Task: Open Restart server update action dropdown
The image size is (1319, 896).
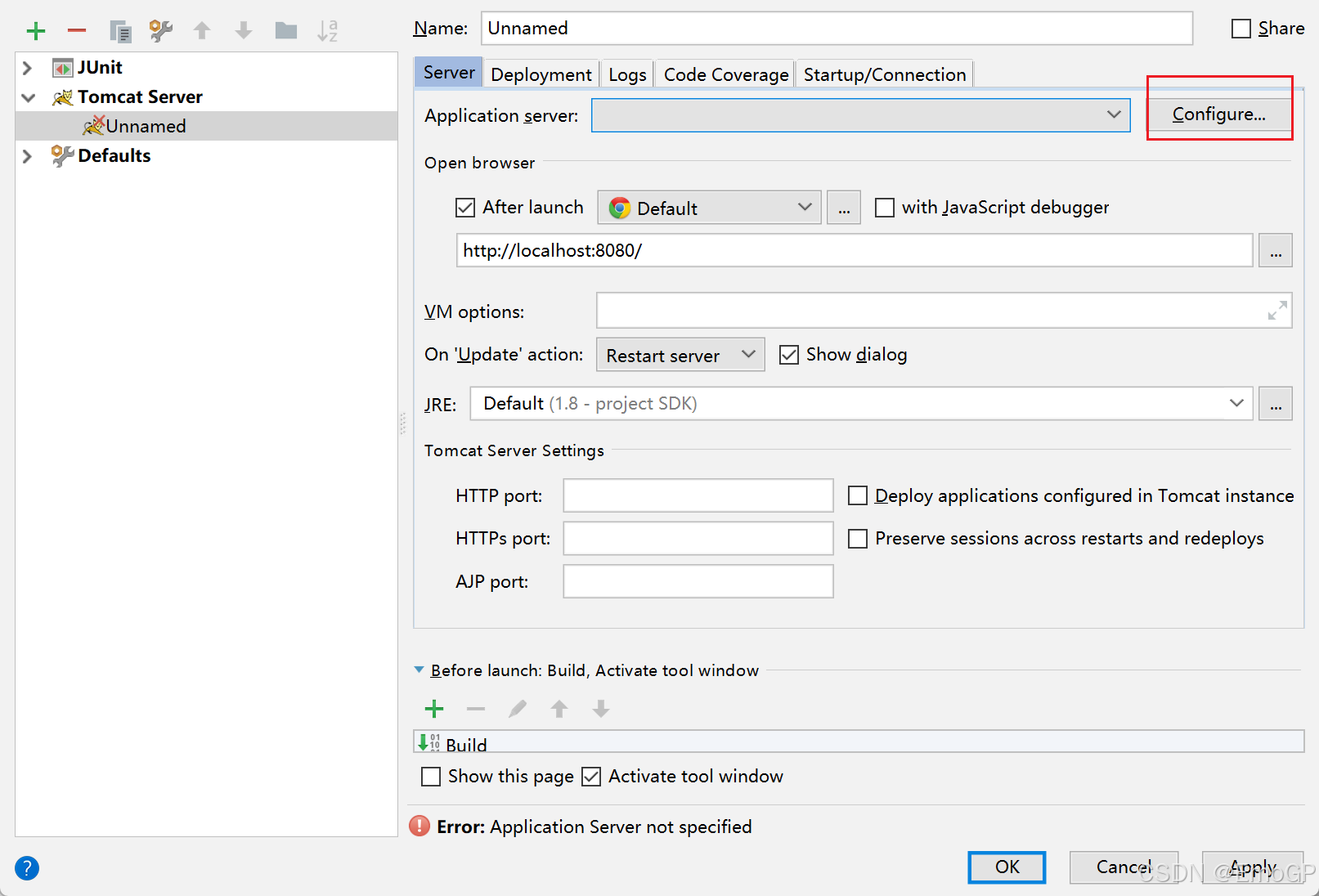Action: [680, 355]
